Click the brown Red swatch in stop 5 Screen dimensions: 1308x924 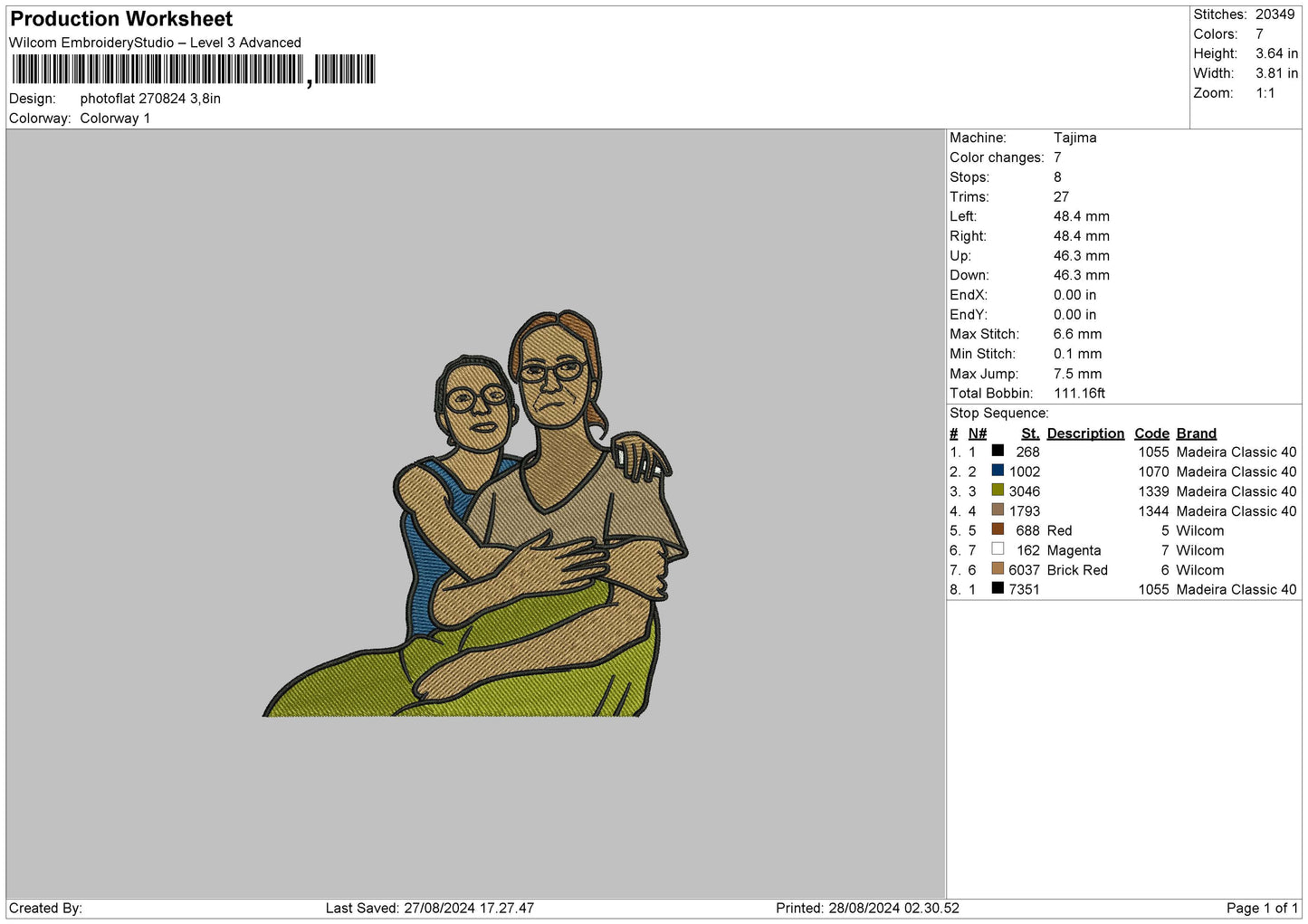tap(998, 529)
